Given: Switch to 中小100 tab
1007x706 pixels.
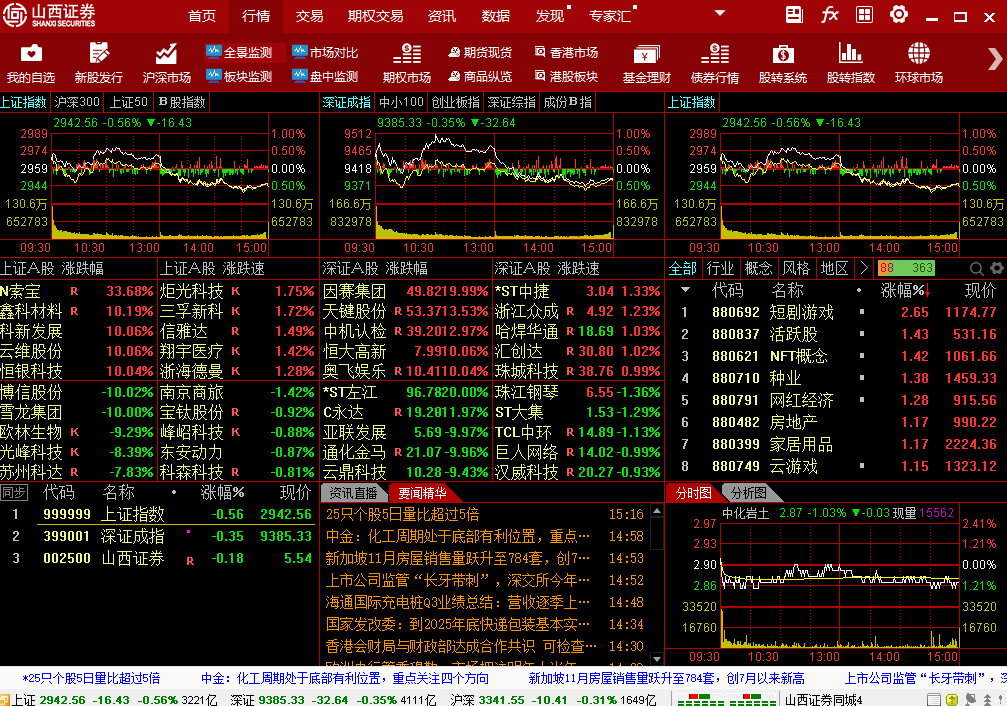Looking at the screenshot, I should [401, 102].
